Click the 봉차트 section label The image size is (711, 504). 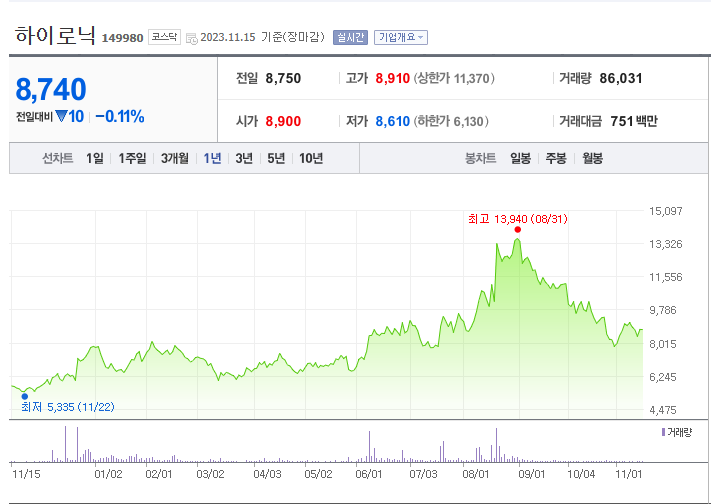point(481,158)
